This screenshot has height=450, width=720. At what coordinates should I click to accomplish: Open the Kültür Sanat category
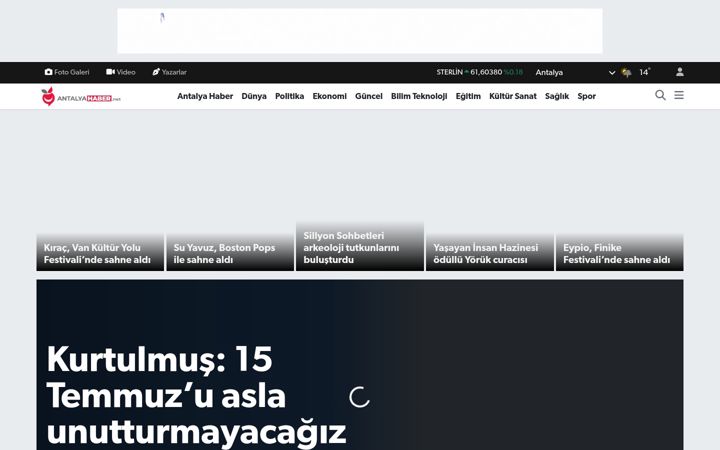click(512, 96)
